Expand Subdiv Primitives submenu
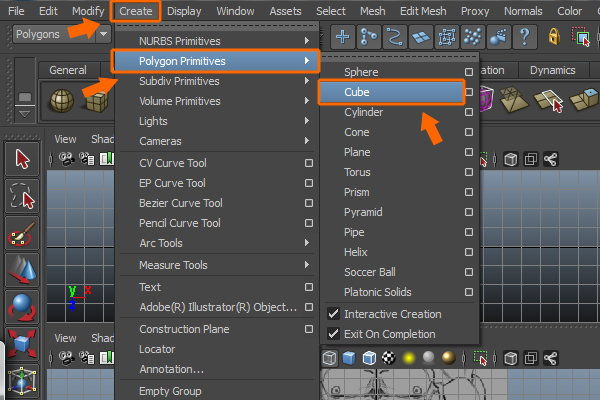Image resolution: width=600 pixels, height=400 pixels. point(217,81)
